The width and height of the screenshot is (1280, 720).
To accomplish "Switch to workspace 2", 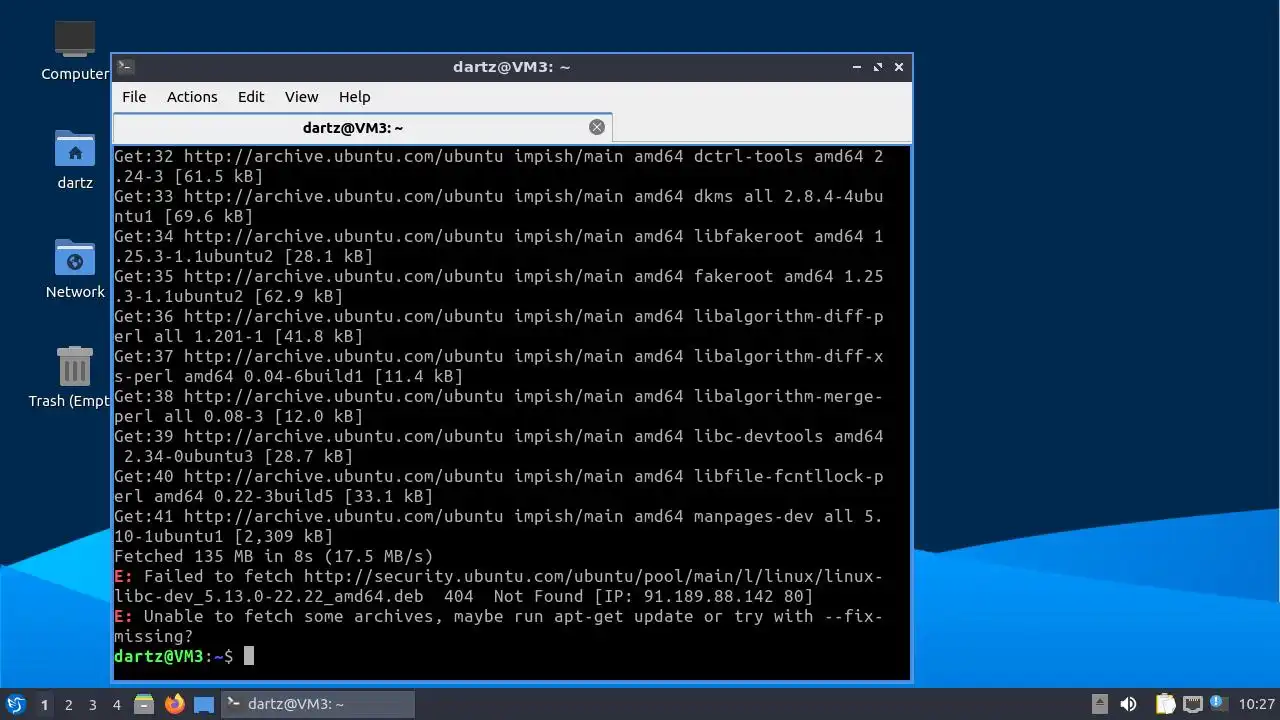I will click(68, 705).
